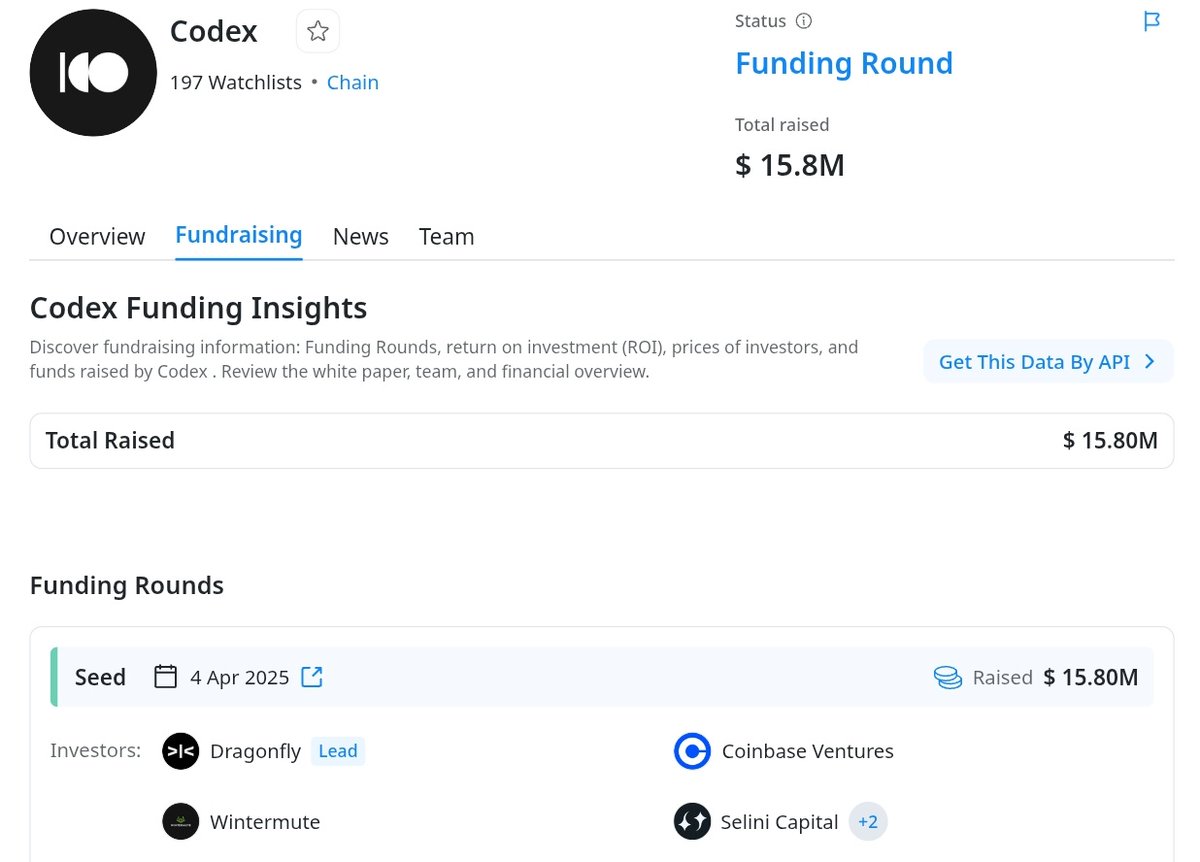Open the Coinbase Ventures logo
The image size is (1200, 862).
click(x=693, y=751)
